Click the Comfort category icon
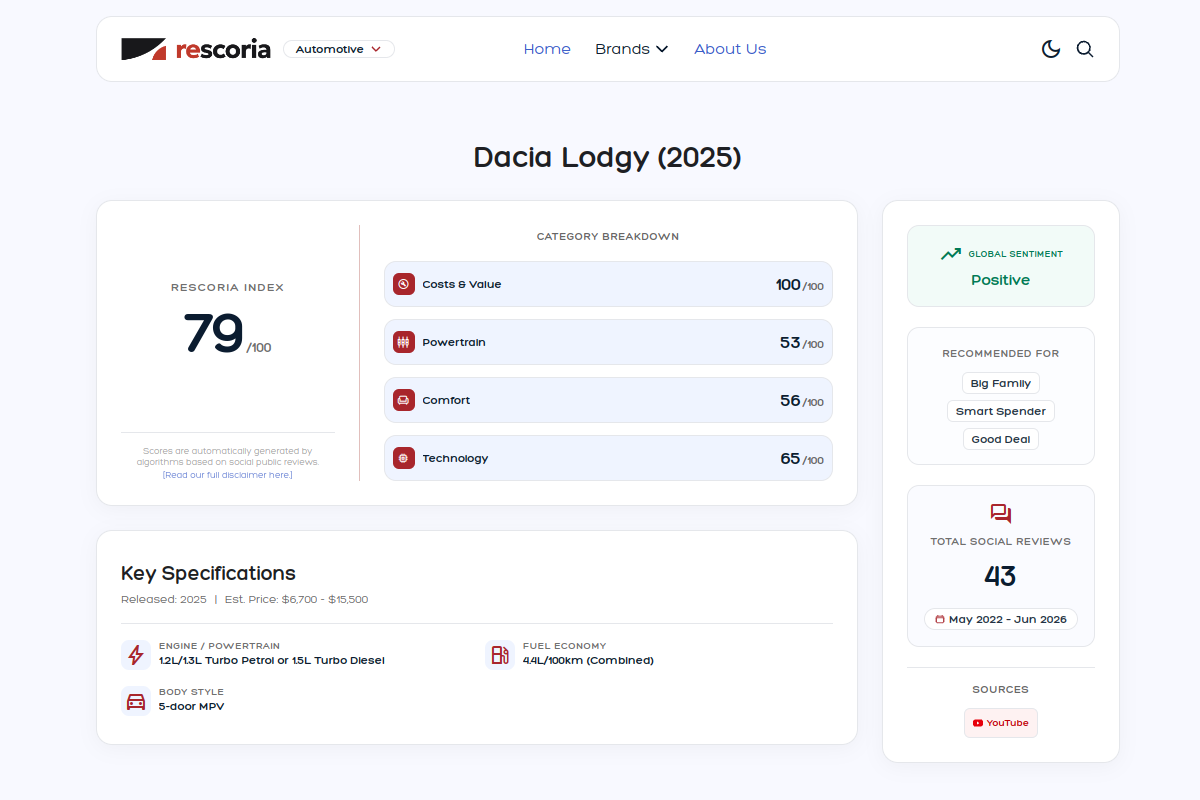Image resolution: width=1200 pixels, height=800 pixels. pos(404,400)
